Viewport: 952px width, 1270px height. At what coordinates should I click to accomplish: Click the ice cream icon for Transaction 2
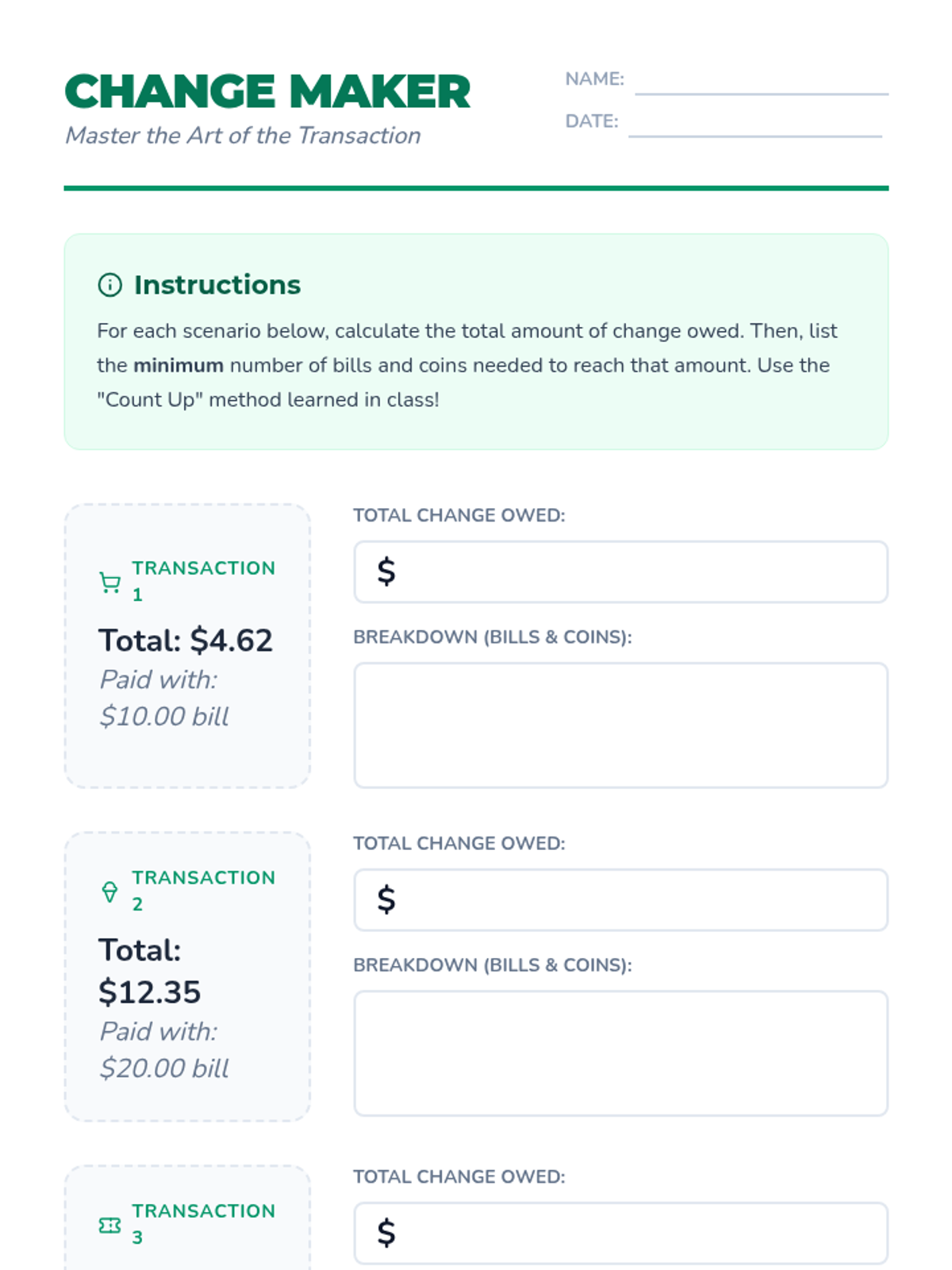110,891
